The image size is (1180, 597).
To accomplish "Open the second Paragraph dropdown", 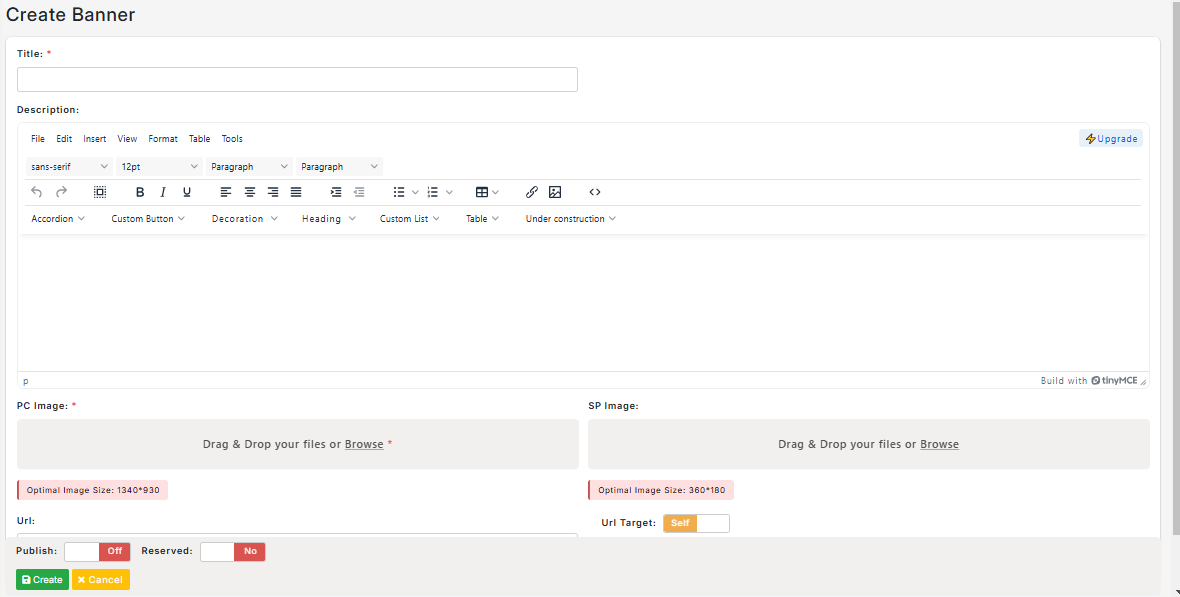I will pos(339,166).
